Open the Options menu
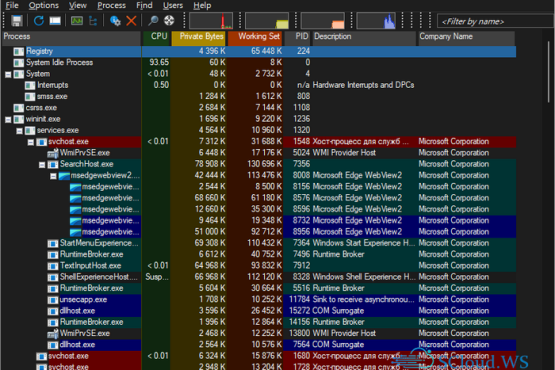This screenshot has width=555, height=370. 44,5
